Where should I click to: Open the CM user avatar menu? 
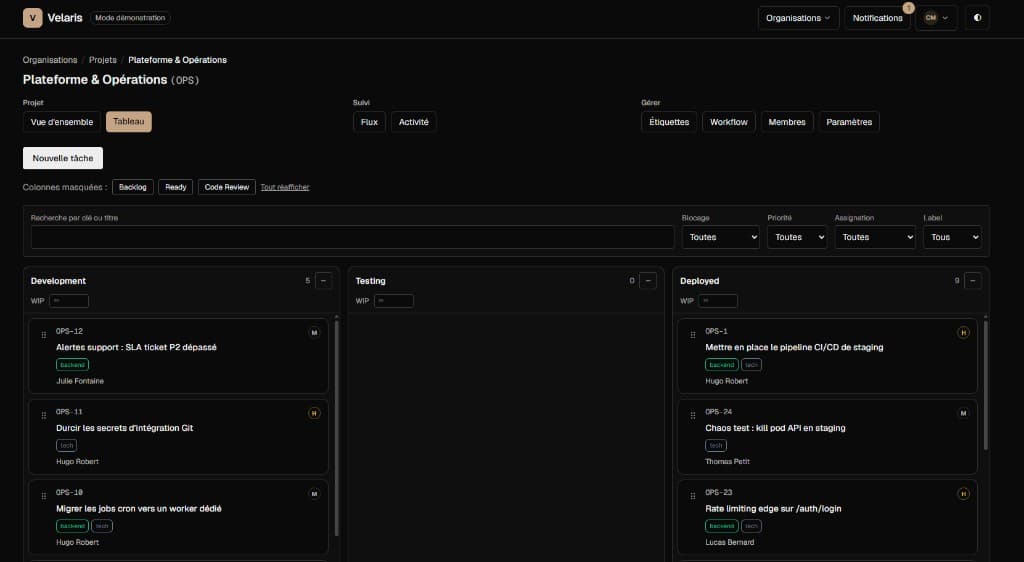click(x=936, y=18)
